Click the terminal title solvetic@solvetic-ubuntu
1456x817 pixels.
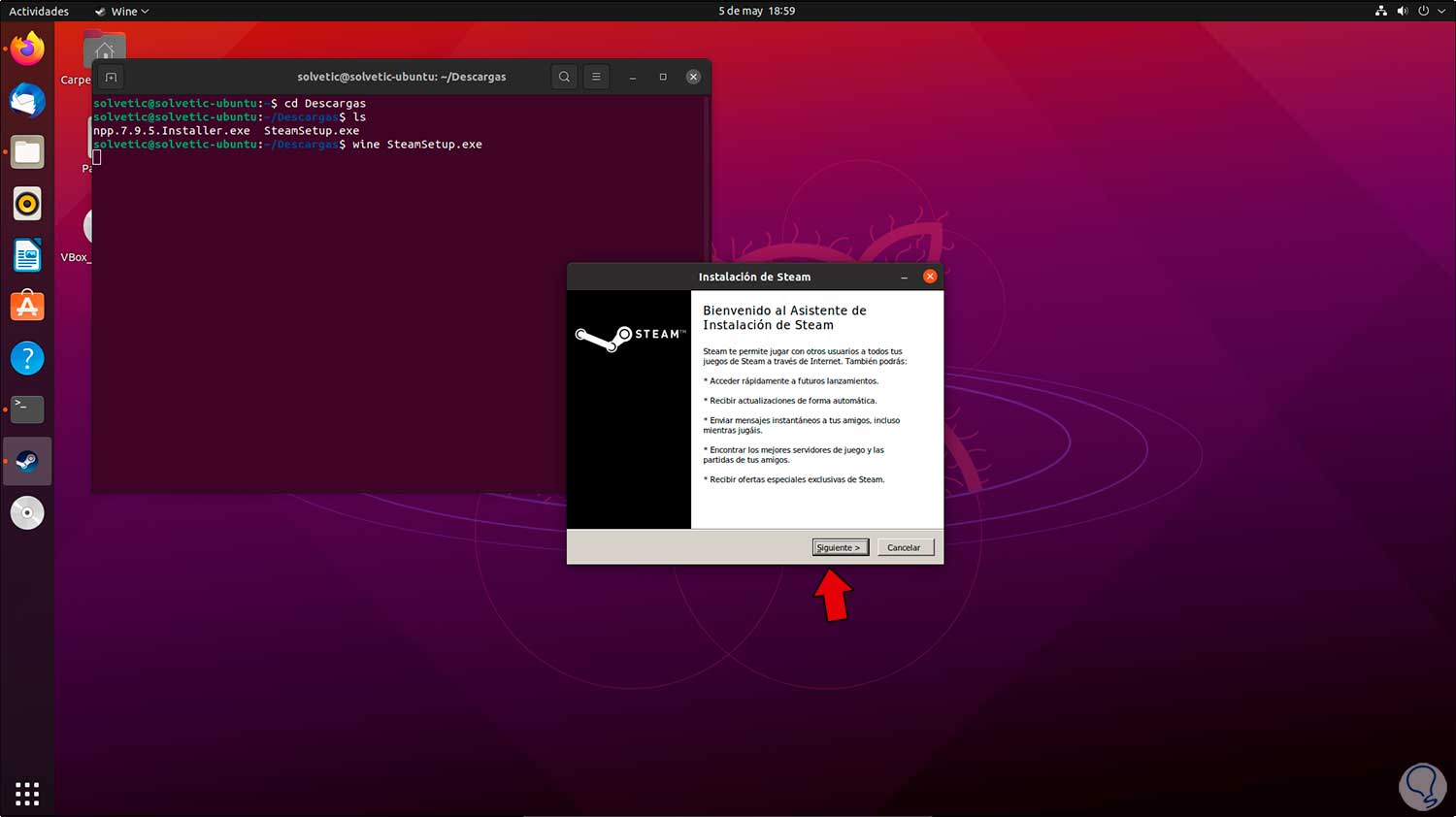coord(402,77)
